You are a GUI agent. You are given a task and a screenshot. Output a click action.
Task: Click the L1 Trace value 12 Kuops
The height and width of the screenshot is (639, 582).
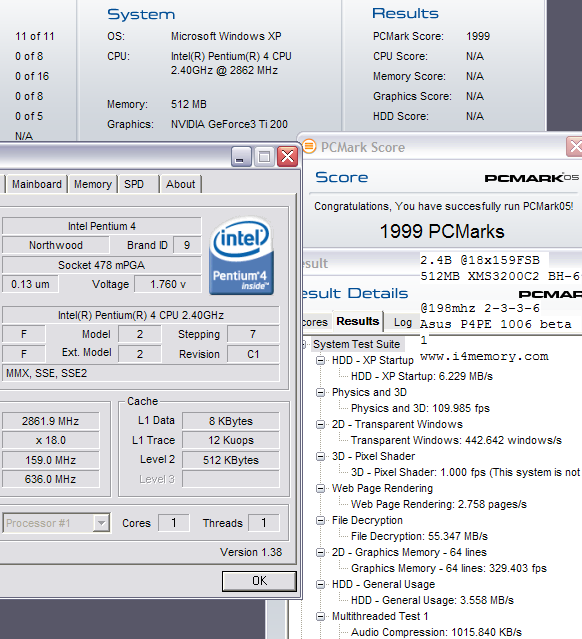tap(231, 441)
